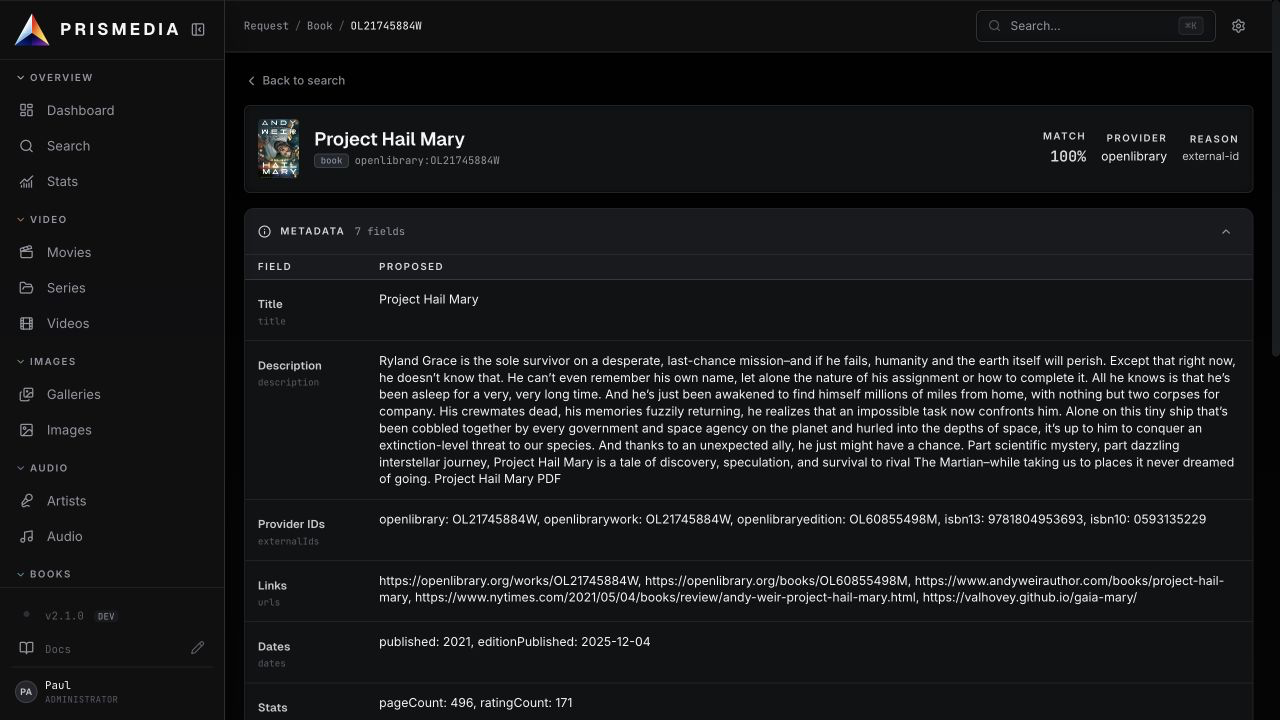Click the pencil edit icon beside Docs
Image resolution: width=1280 pixels, height=720 pixels.
click(x=198, y=648)
